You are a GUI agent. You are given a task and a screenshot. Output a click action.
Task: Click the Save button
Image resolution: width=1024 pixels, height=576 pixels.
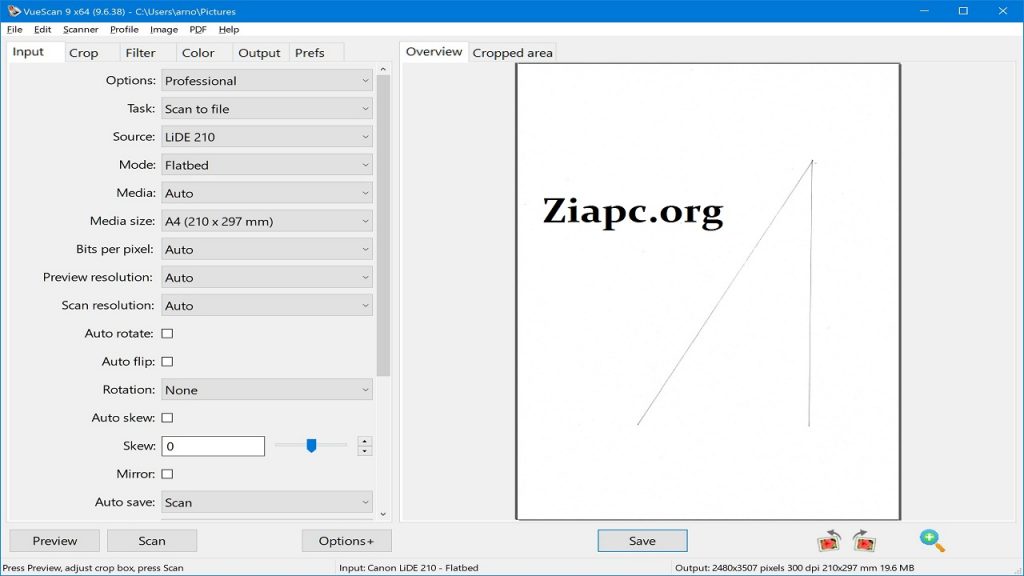click(x=642, y=541)
